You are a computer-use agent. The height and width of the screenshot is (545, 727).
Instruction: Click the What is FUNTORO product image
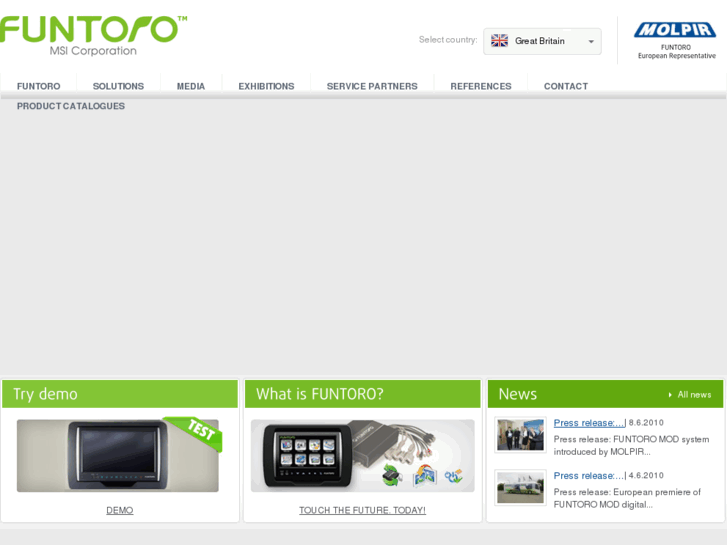tap(363, 455)
